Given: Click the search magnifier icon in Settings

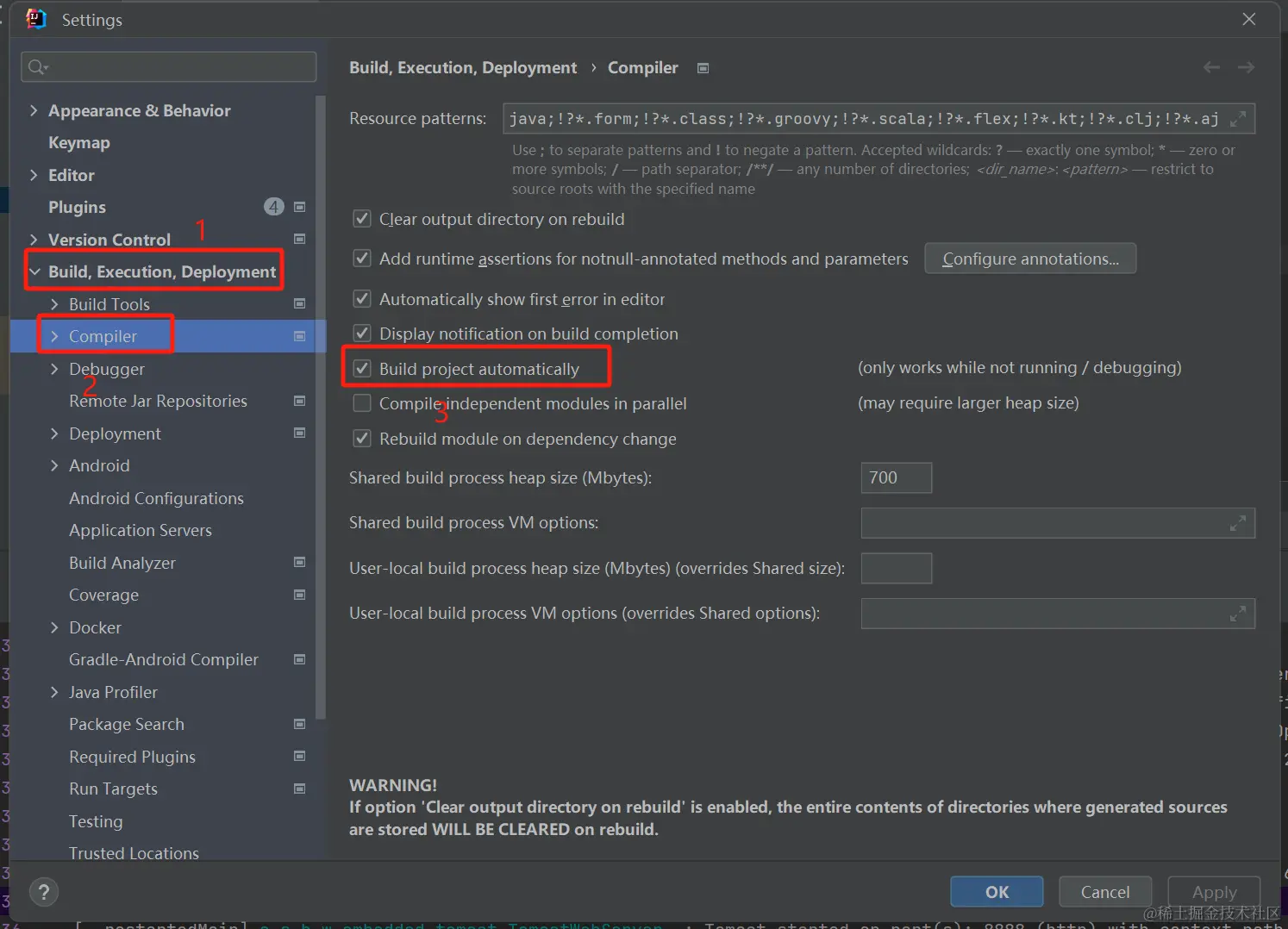Looking at the screenshot, I should (36, 67).
